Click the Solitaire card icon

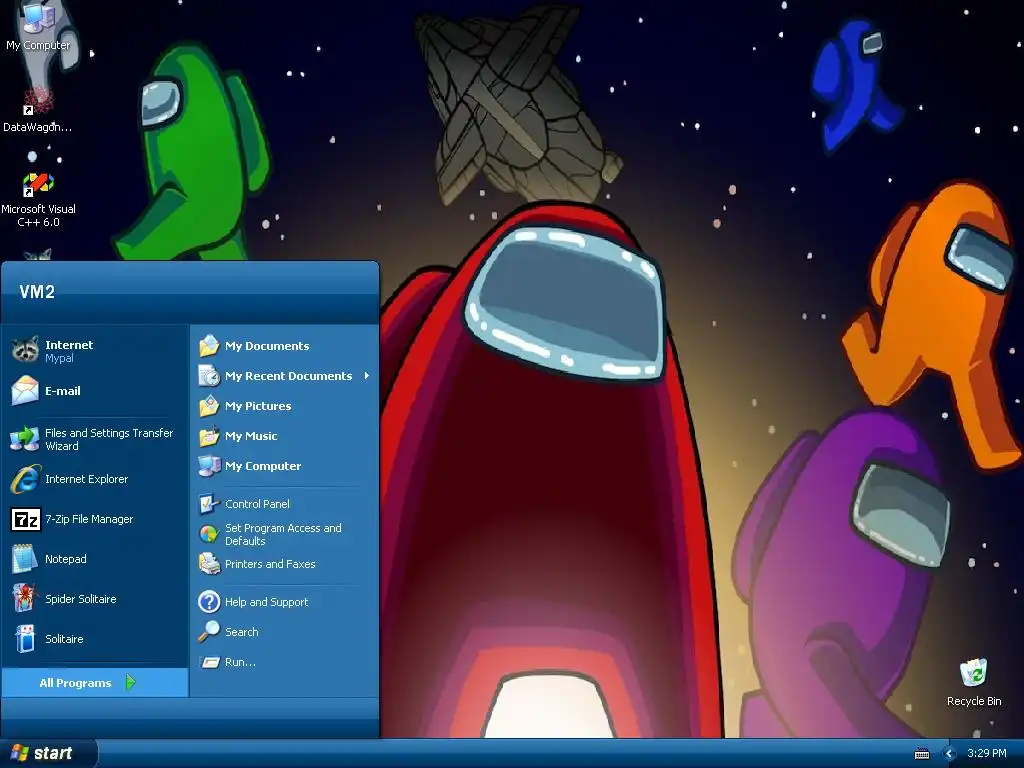tap(25, 639)
